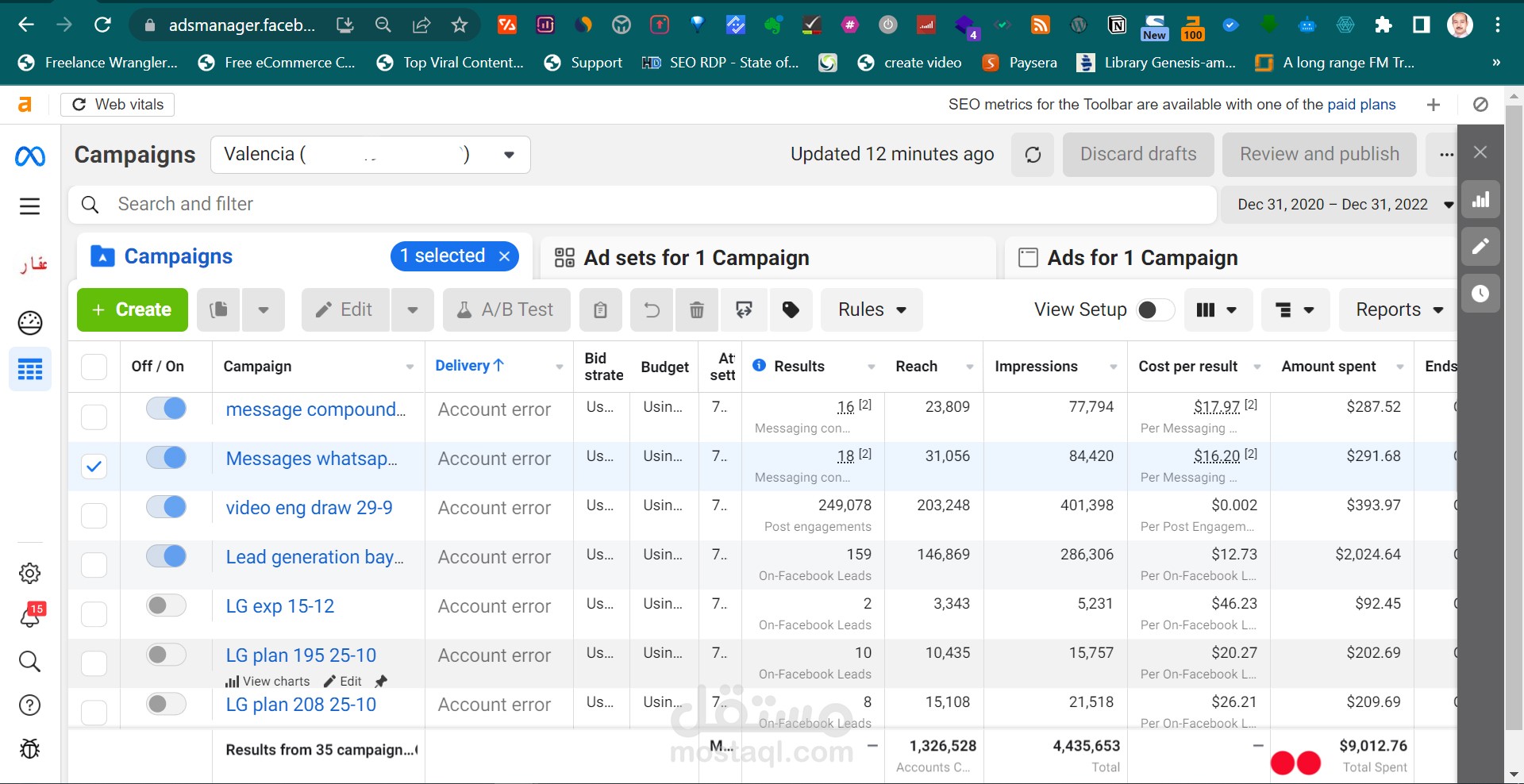Reload the page in the browser
This screenshot has height=784, width=1524.
tap(102, 25)
